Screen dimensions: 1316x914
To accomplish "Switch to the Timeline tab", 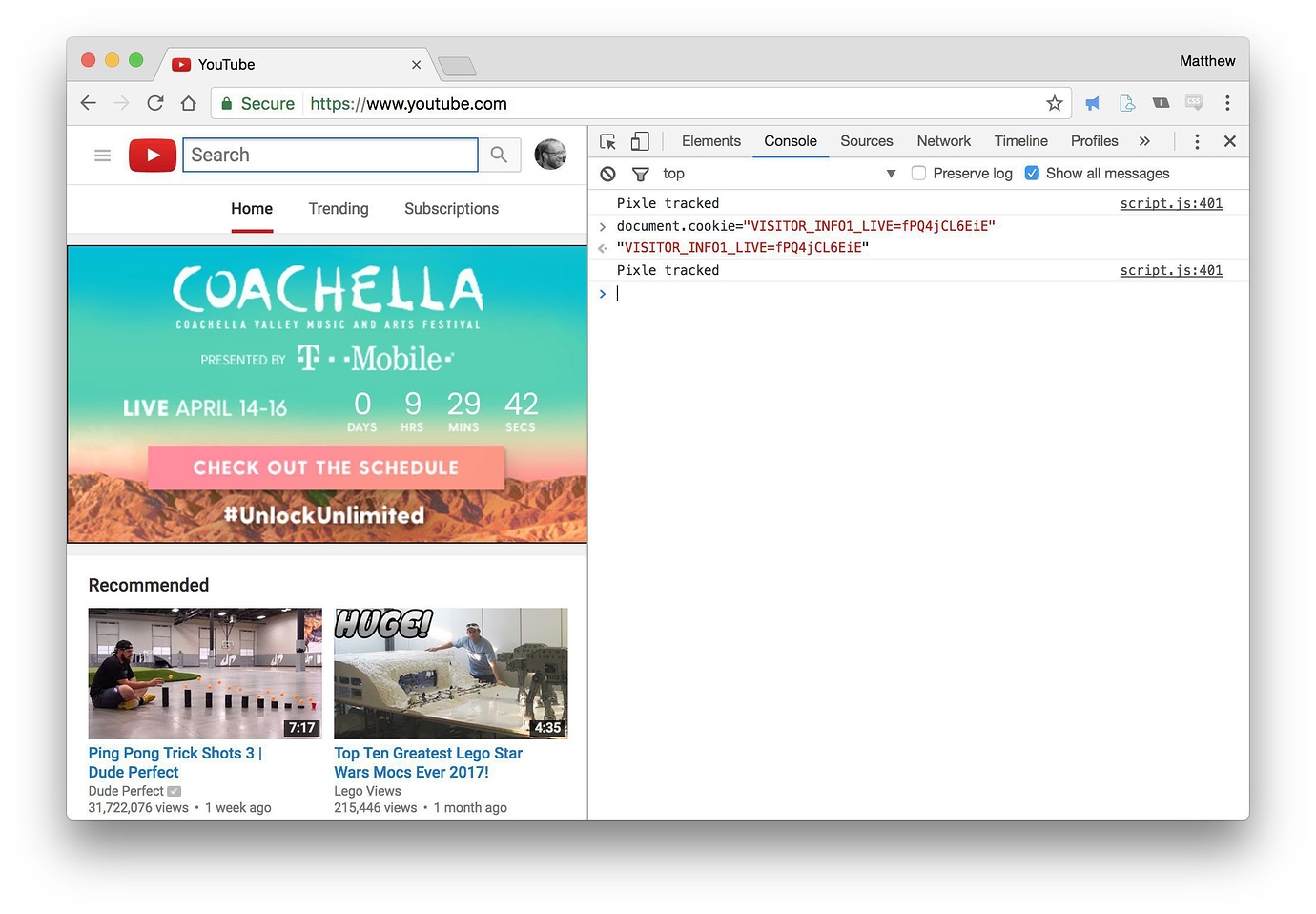I will pos(1021,141).
